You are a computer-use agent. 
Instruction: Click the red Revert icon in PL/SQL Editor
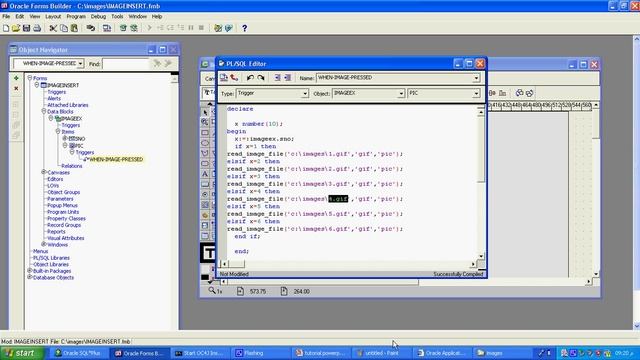click(234, 78)
